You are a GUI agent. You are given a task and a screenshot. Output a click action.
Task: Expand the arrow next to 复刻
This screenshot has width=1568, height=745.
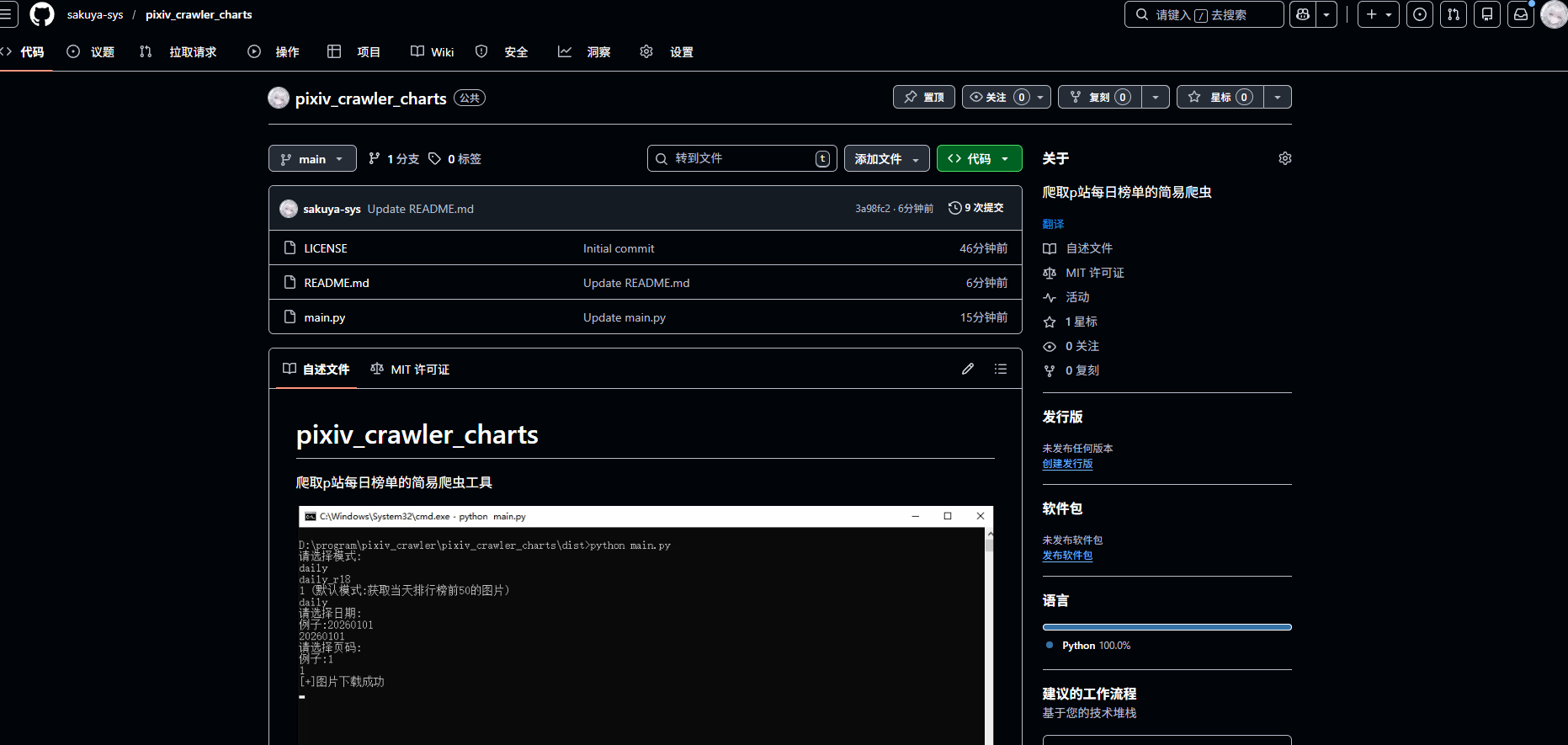tap(1156, 97)
